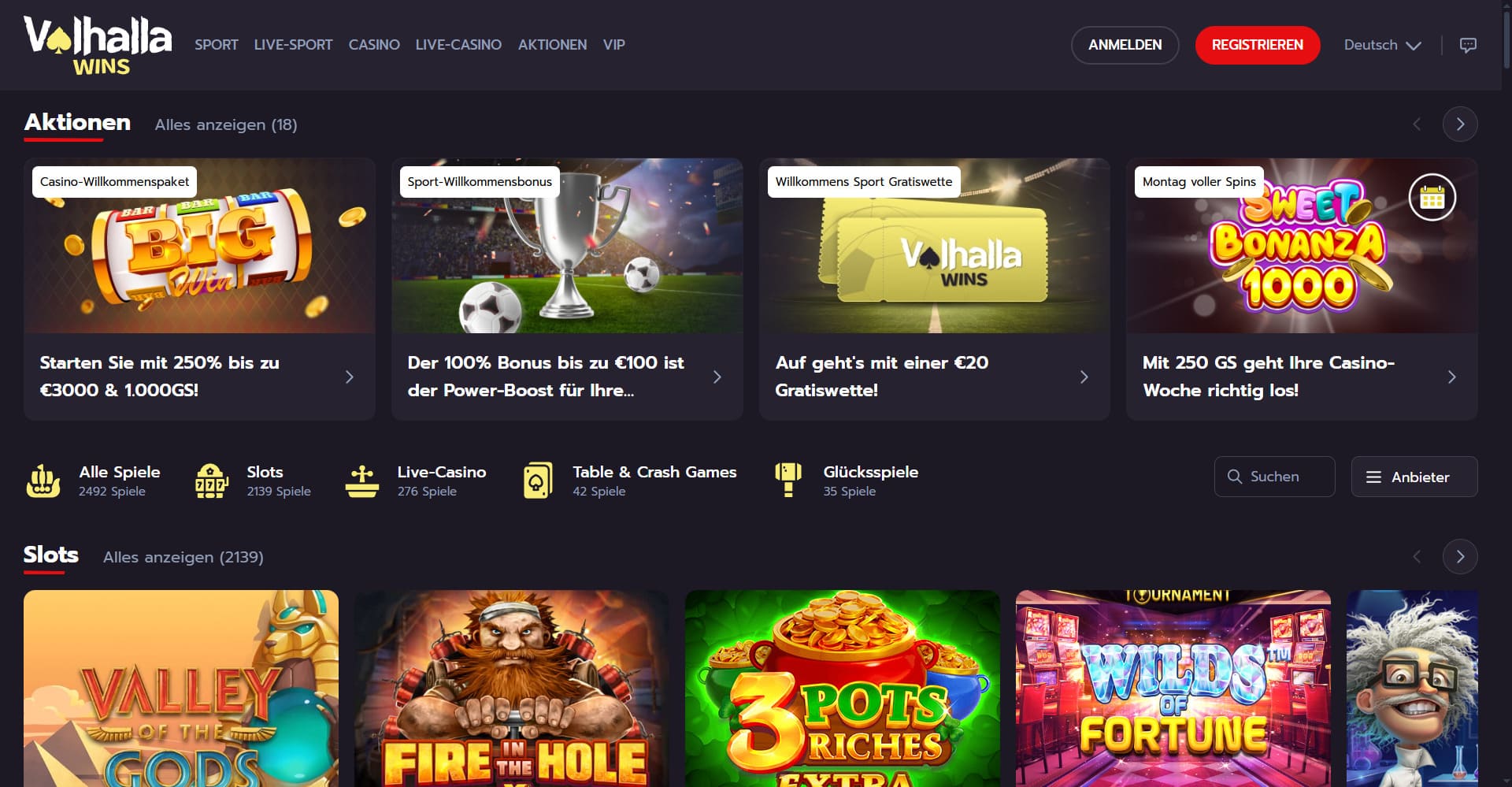Expand the Casino-Willkommenspaket promo chevron
This screenshot has width=1512, height=787.
[x=350, y=377]
